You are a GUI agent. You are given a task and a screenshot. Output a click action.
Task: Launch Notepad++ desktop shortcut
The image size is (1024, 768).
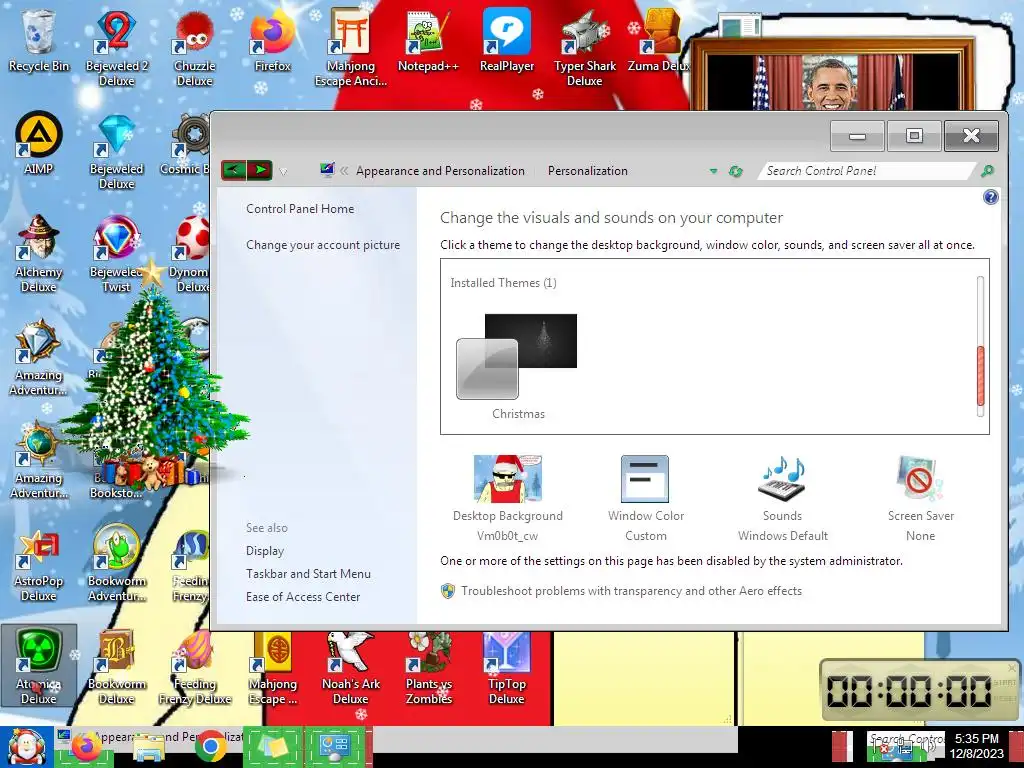tap(428, 40)
